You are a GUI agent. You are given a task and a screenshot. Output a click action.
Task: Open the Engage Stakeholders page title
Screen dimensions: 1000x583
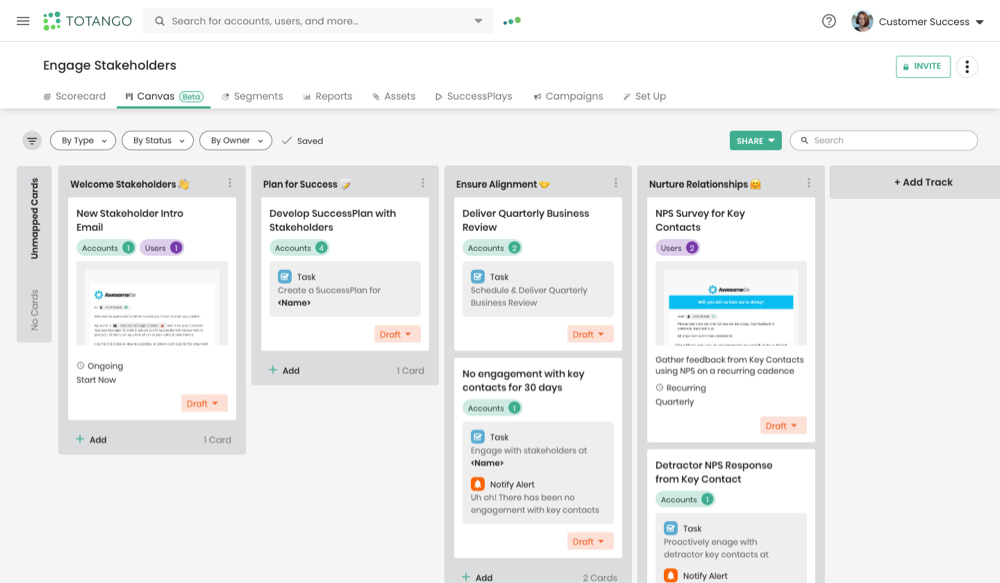click(x=110, y=65)
